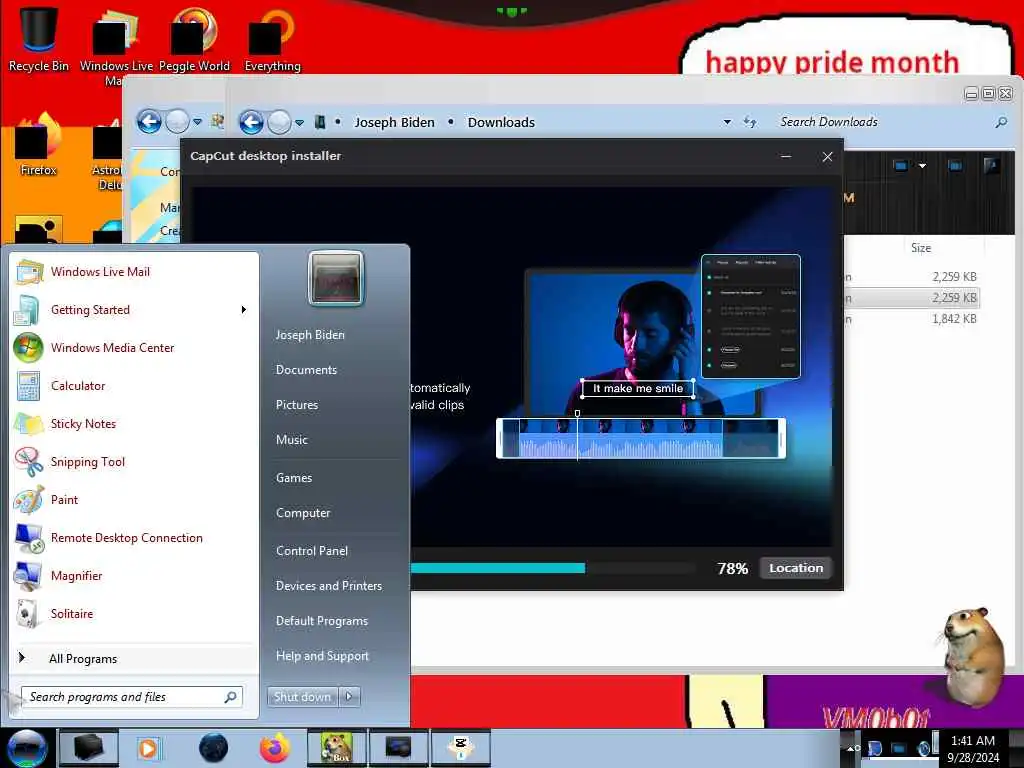
Task: Launch Windows Media Center
Action: [135, 347]
